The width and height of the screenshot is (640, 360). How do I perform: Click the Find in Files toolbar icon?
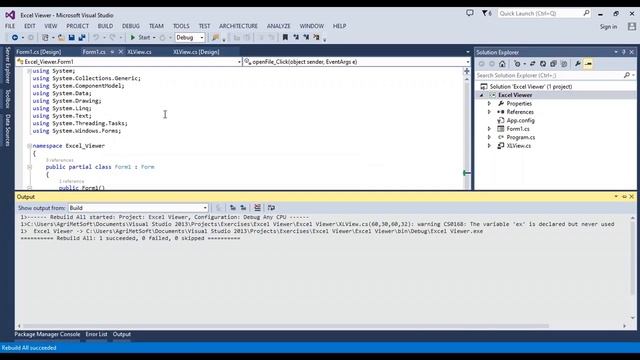(x=216, y=38)
